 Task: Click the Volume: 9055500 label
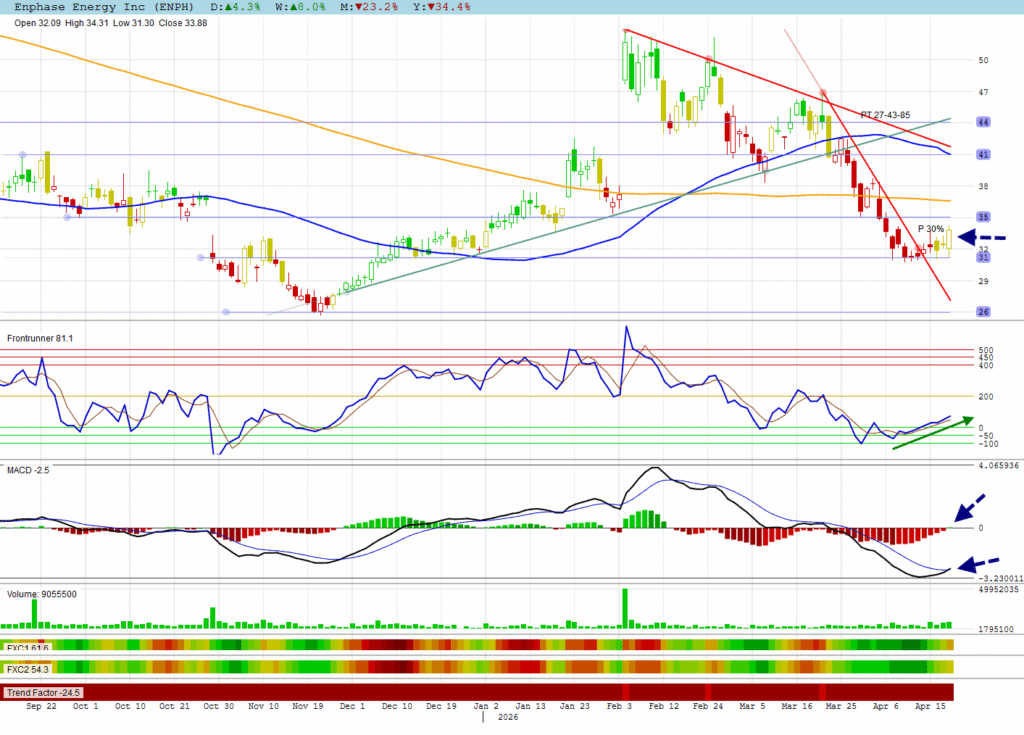coord(42,594)
